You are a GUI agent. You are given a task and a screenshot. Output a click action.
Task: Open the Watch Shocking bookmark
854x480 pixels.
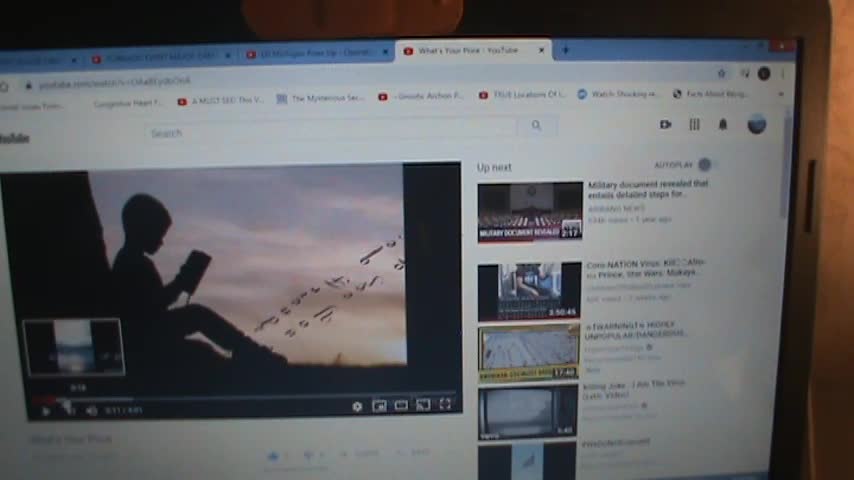point(618,94)
